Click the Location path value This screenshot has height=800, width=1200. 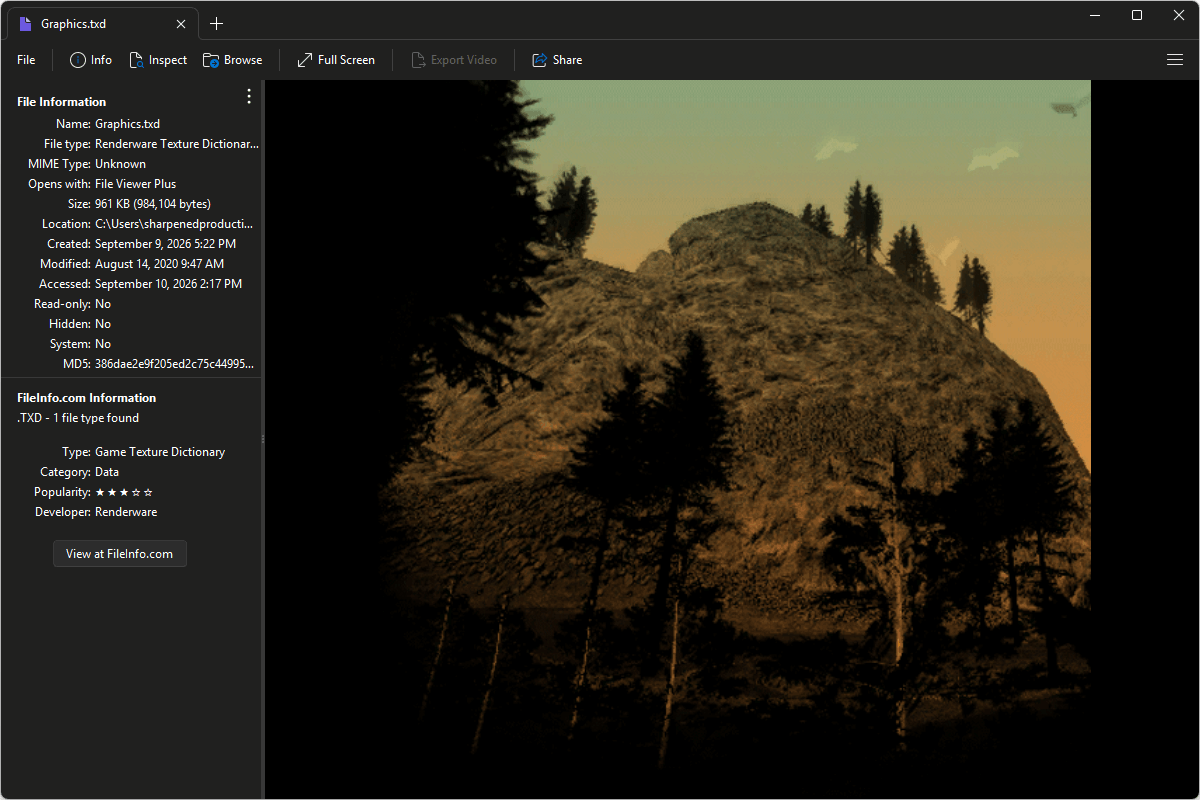174,224
